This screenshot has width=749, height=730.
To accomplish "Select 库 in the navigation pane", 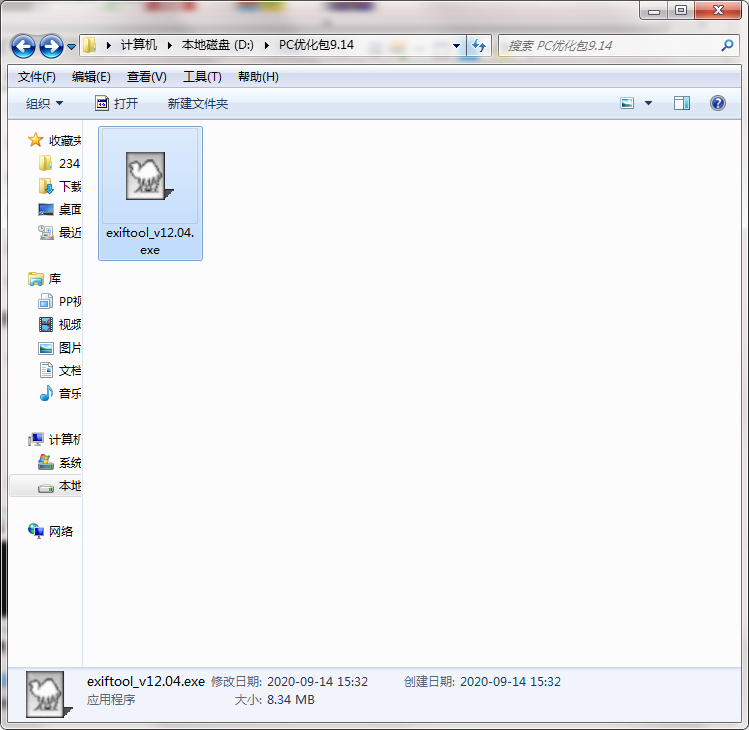I will 44,279.
